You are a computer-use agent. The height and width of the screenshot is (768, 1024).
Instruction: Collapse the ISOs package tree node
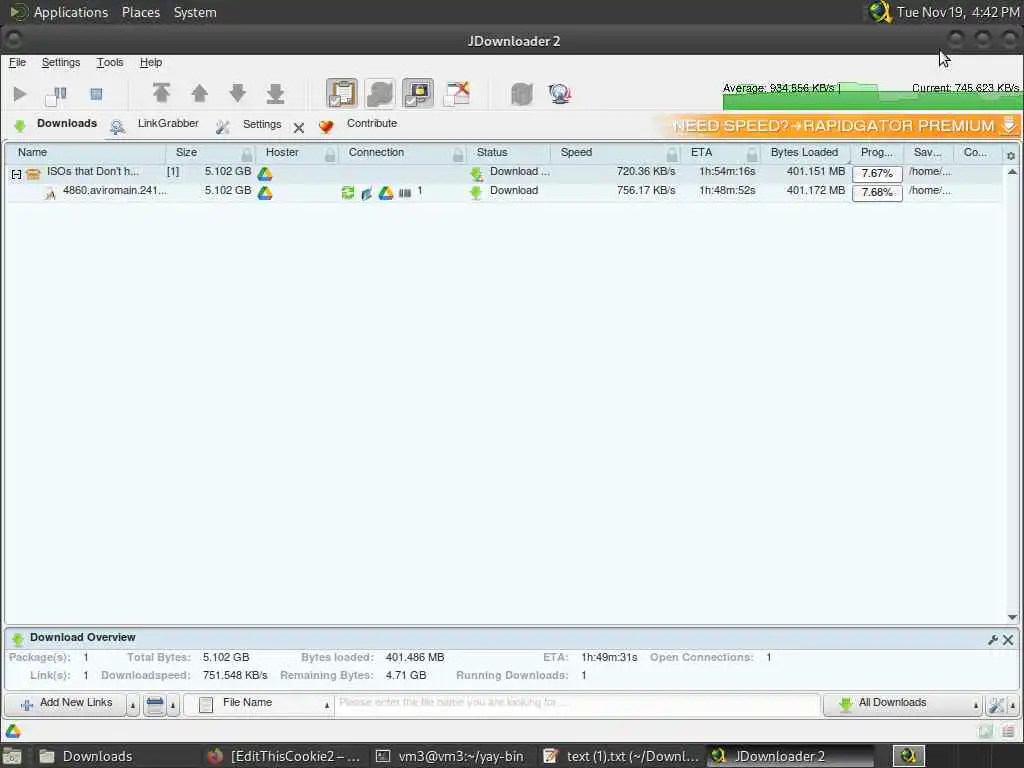[x=16, y=174]
